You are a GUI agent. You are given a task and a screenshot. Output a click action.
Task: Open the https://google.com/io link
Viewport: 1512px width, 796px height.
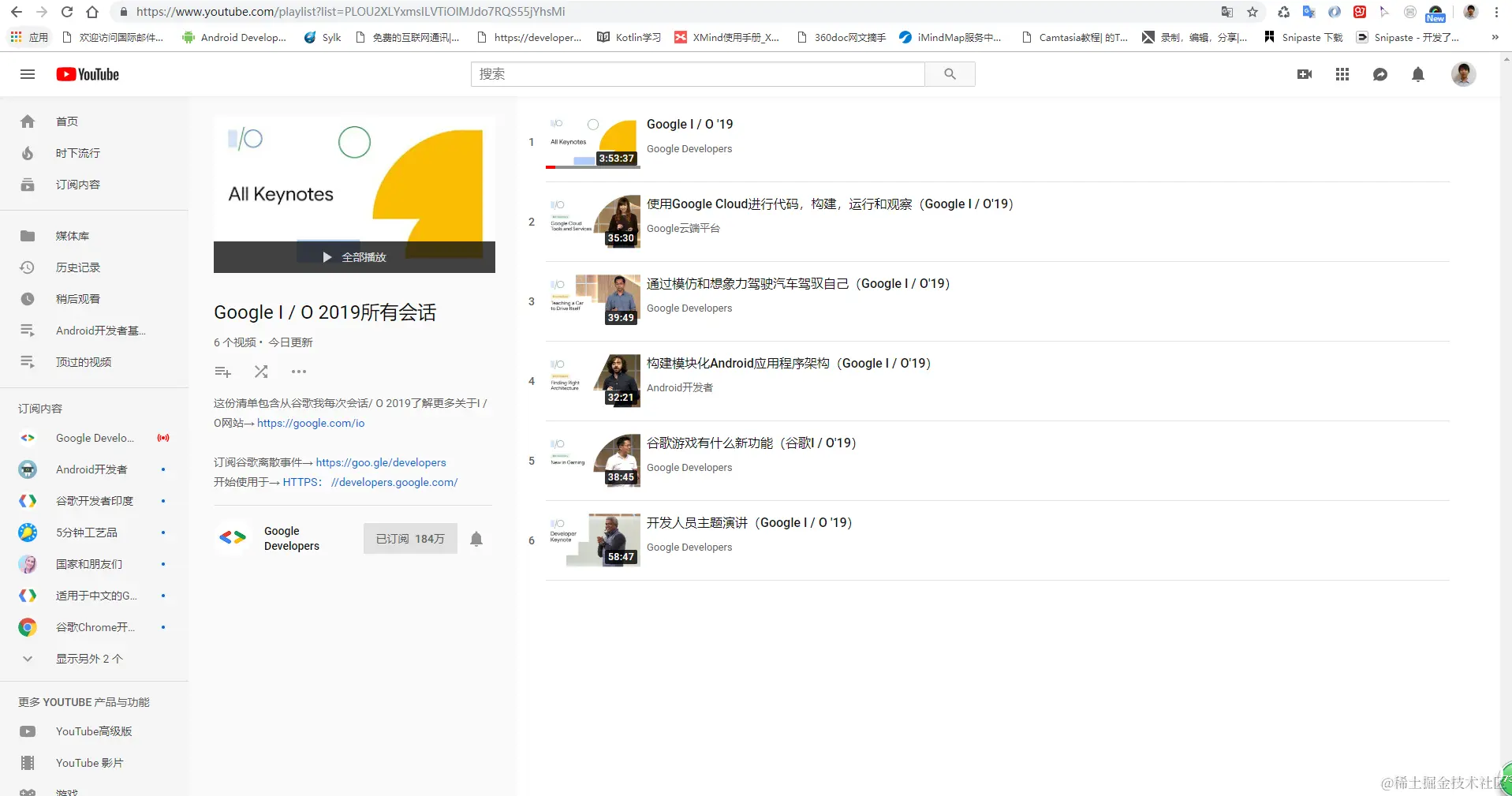click(x=310, y=423)
